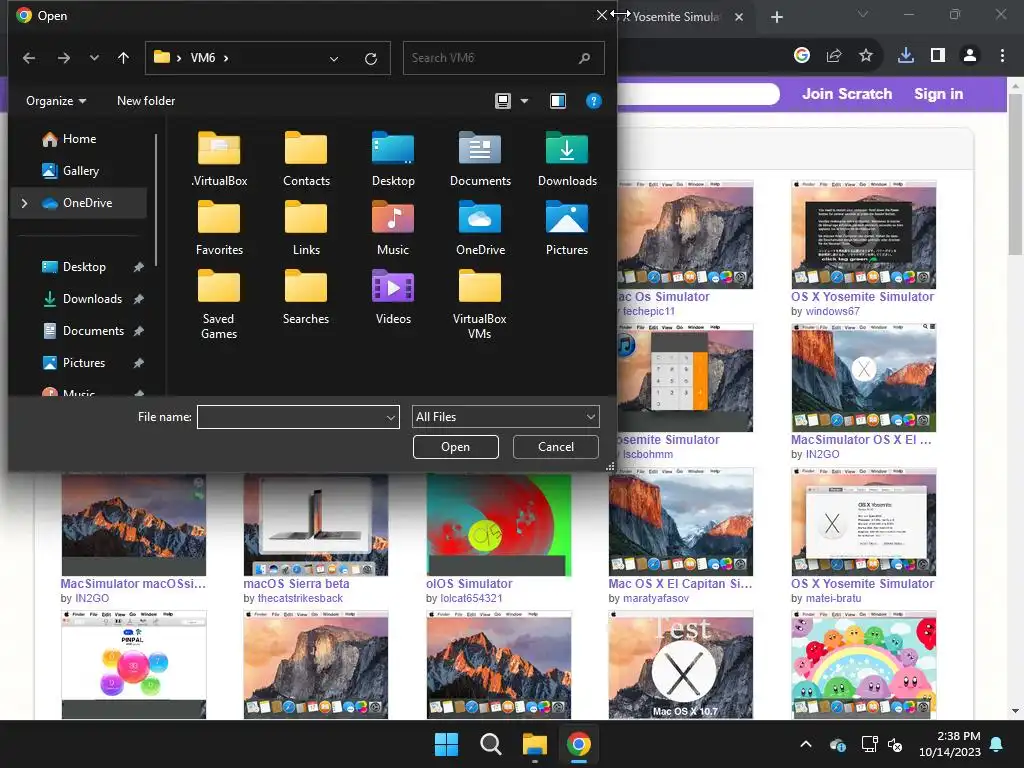Viewport: 1024px width, 768px height.
Task: Click VM6 in the address breadcrumb
Action: click(x=202, y=58)
